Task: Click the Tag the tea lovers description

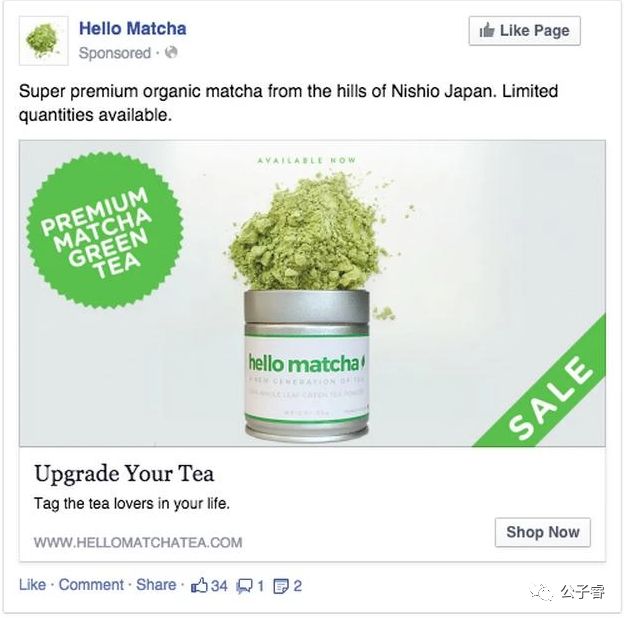Action: coord(132,503)
